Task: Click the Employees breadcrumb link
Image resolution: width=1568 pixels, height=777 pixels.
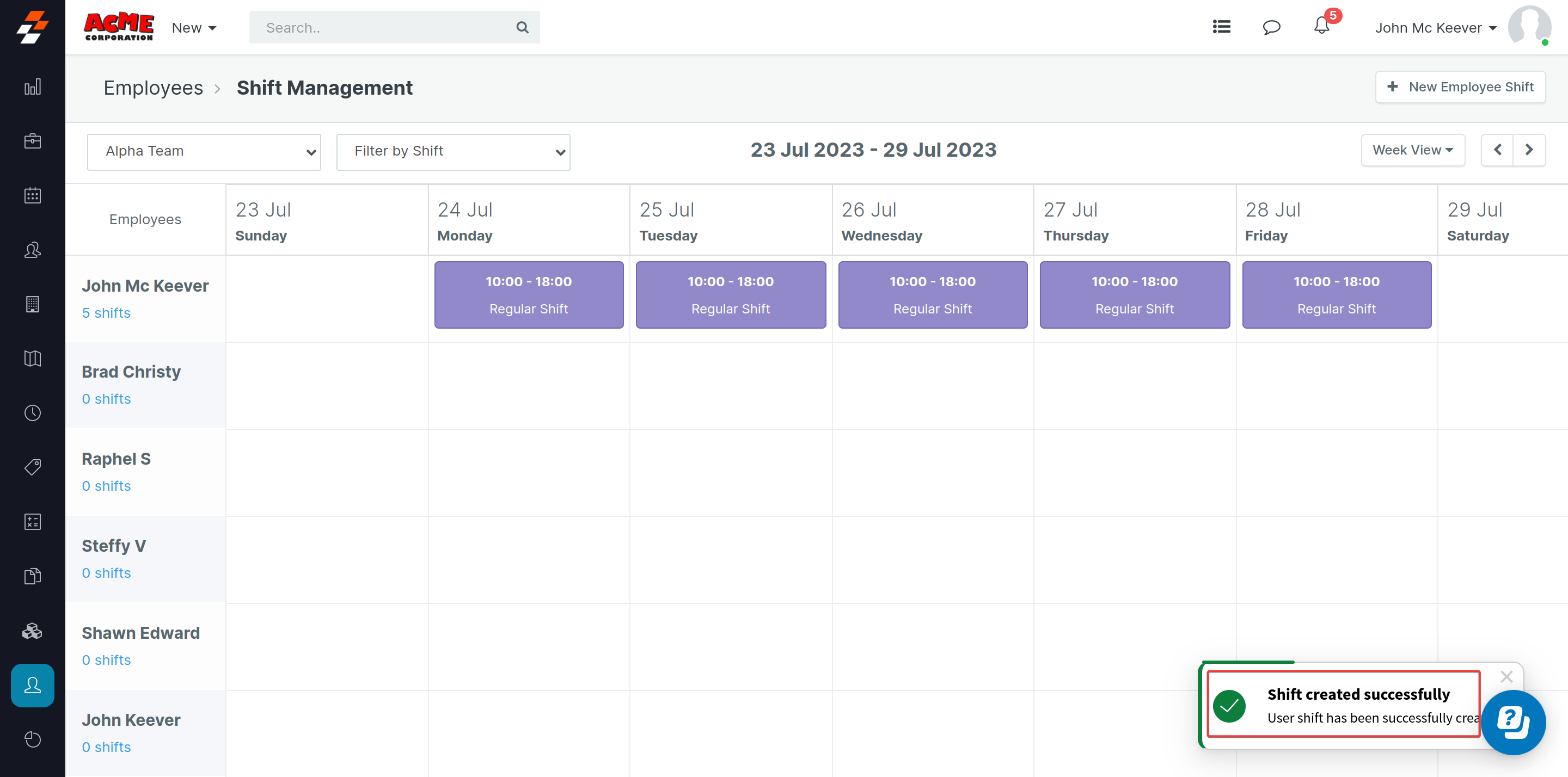Action: click(x=153, y=88)
